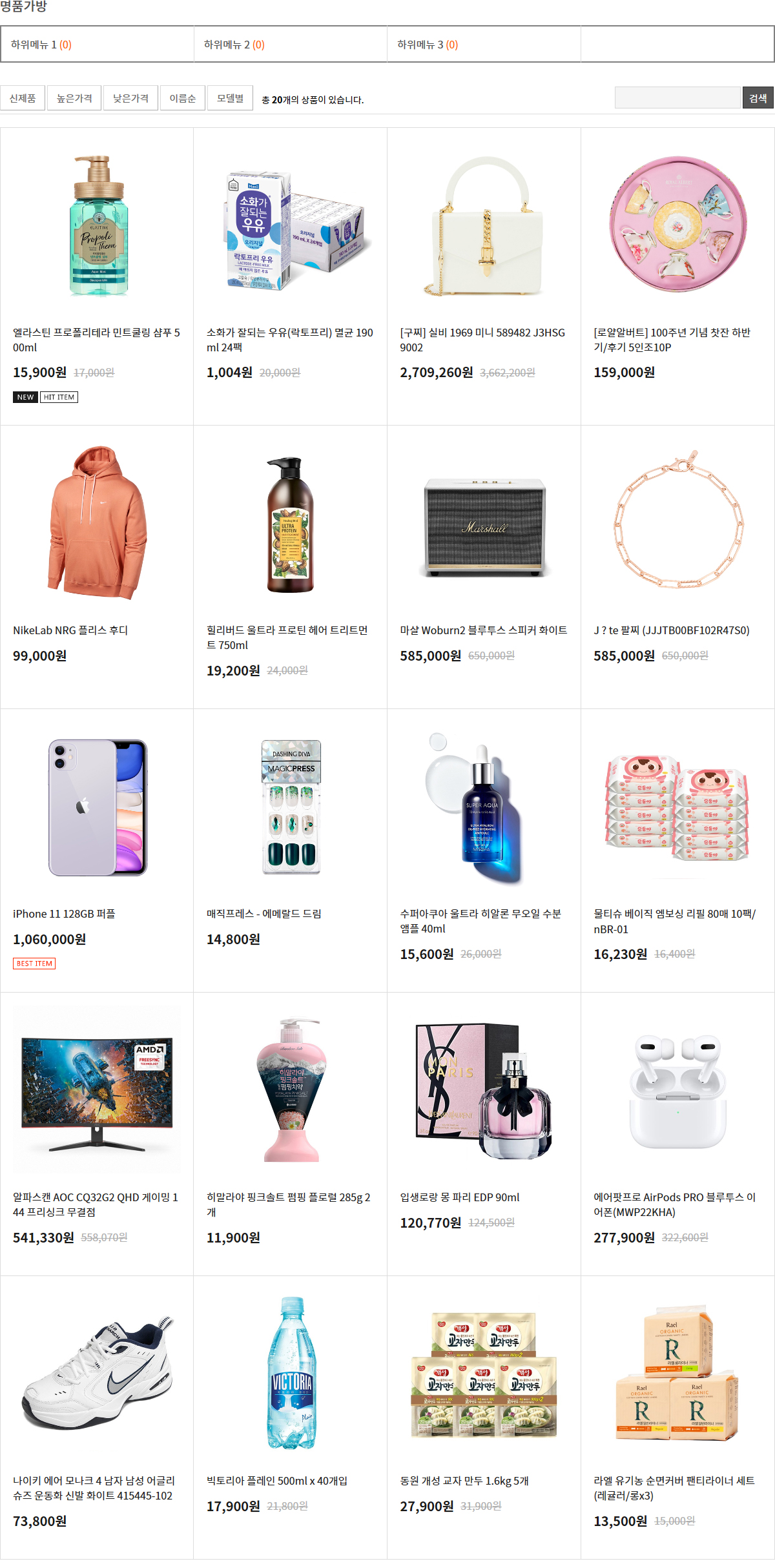
Task: Click the search text field
Action: click(677, 98)
